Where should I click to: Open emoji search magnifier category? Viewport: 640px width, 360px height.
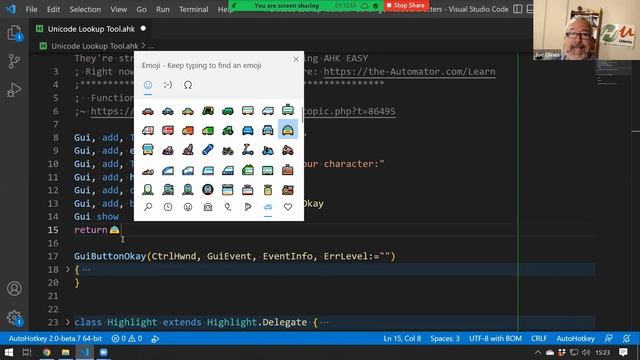148,207
